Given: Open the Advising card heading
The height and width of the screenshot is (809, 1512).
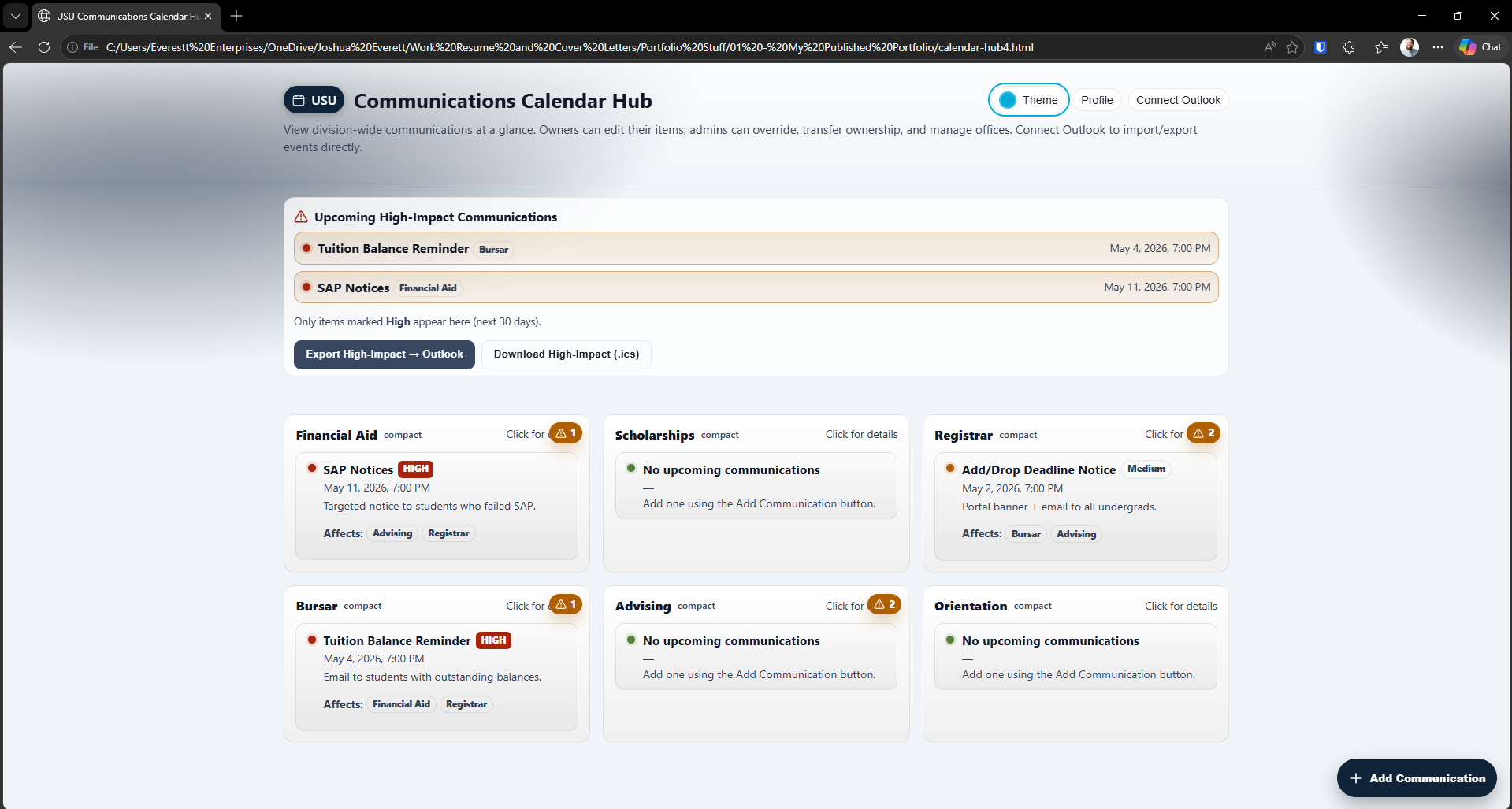Looking at the screenshot, I should (643, 606).
